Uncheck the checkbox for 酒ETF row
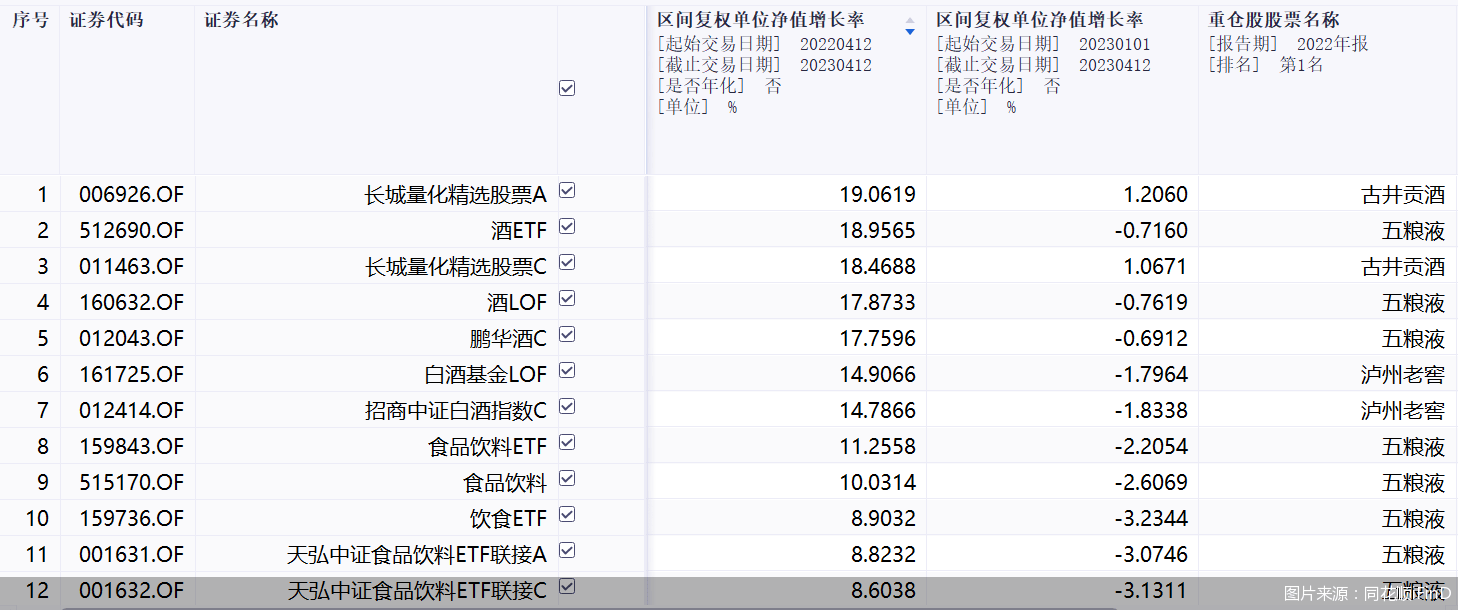The image size is (1458, 610). pyautogui.click(x=567, y=227)
